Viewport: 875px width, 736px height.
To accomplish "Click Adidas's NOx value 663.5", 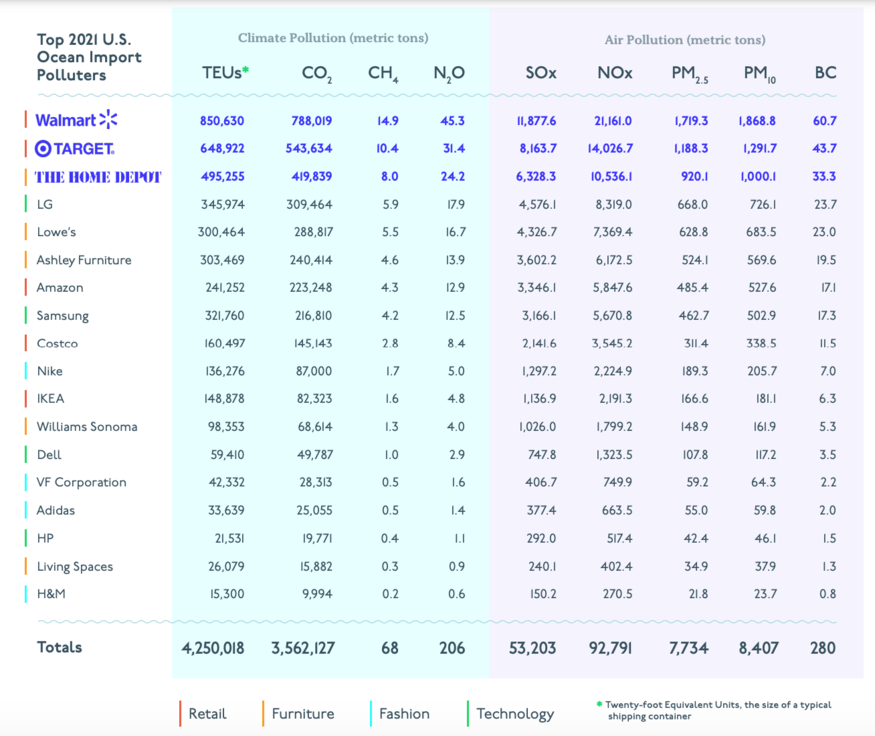I will coord(617,510).
